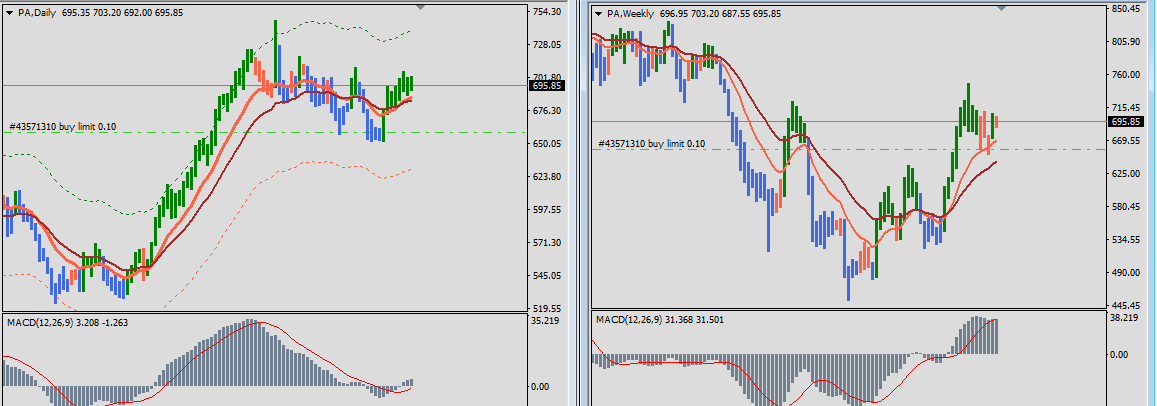The height and width of the screenshot is (406, 1157).
Task: Select the #43571310 buy limit label on Daily chart
Action: (x=63, y=127)
